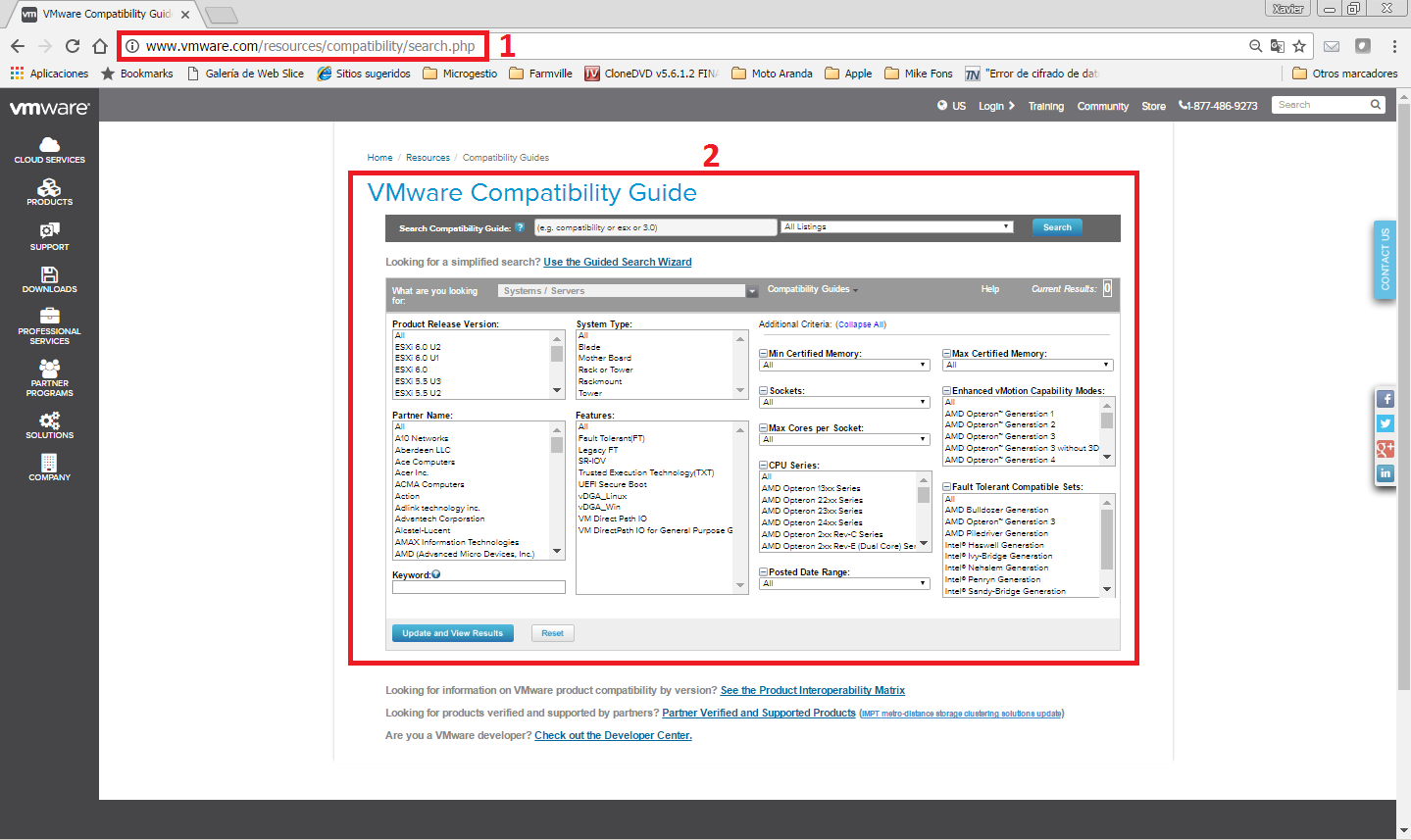
Task: Click the Partner Name list scrollbar
Action: tap(557, 490)
